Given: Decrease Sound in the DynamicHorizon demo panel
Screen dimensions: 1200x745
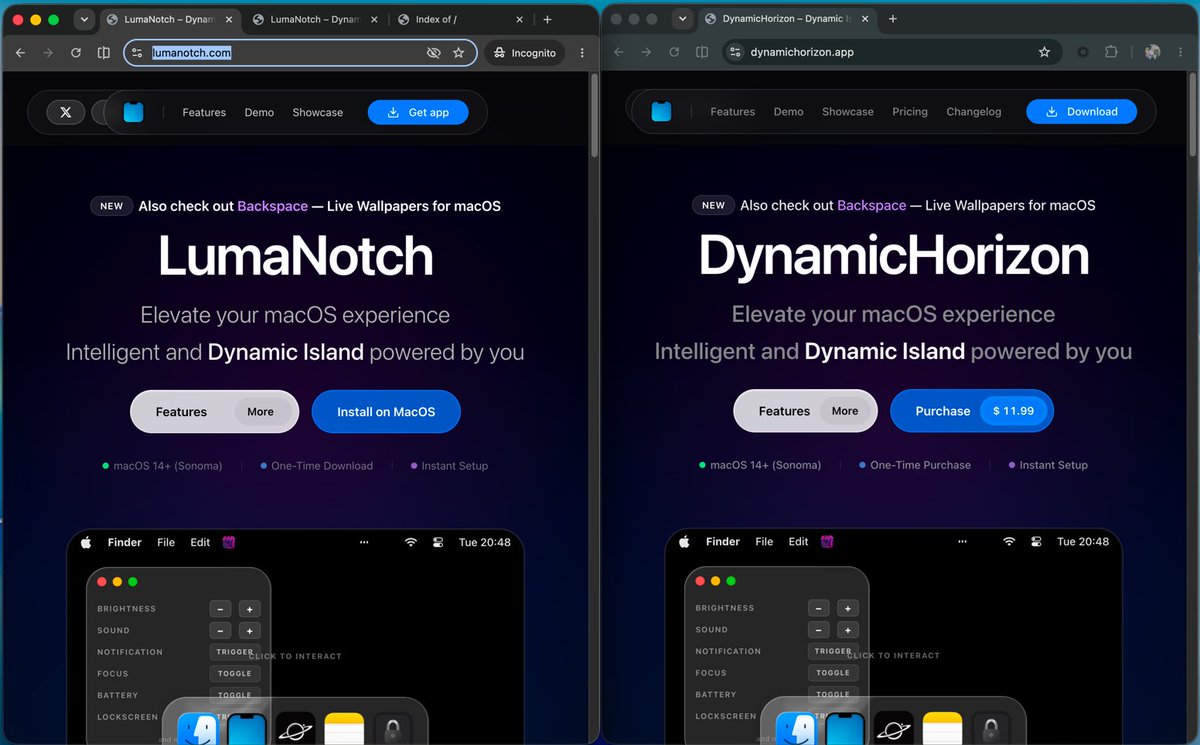Looking at the screenshot, I should (x=818, y=630).
